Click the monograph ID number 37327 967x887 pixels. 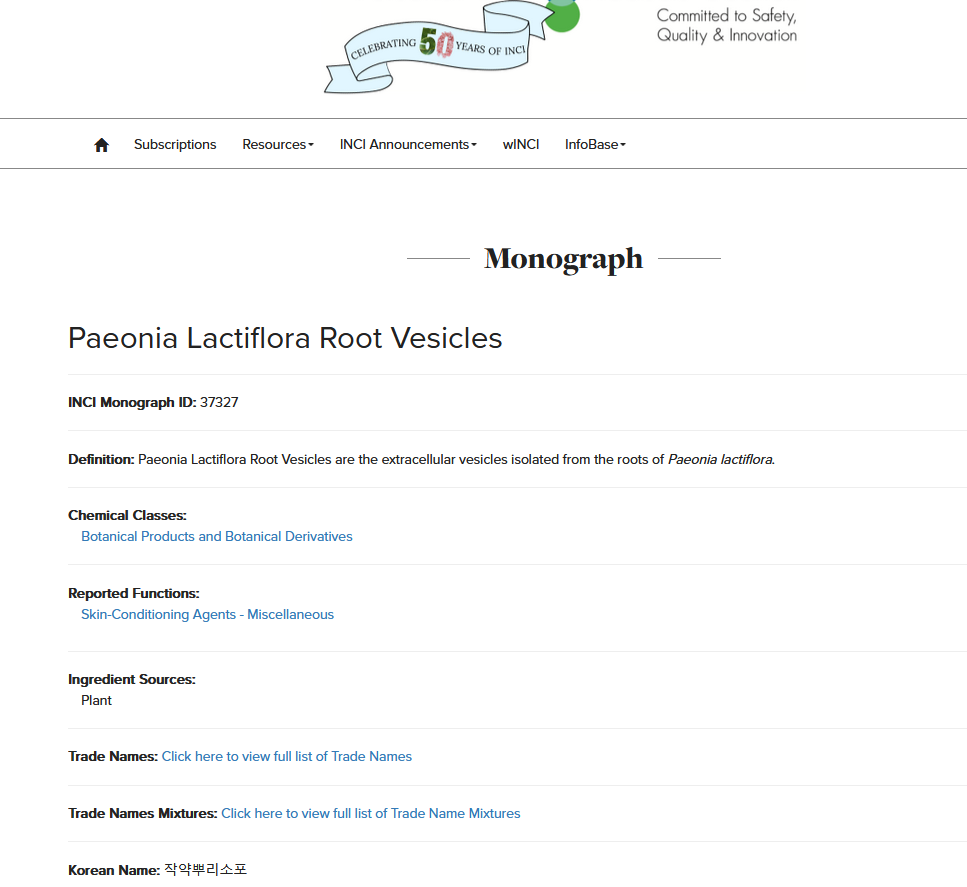click(x=219, y=403)
